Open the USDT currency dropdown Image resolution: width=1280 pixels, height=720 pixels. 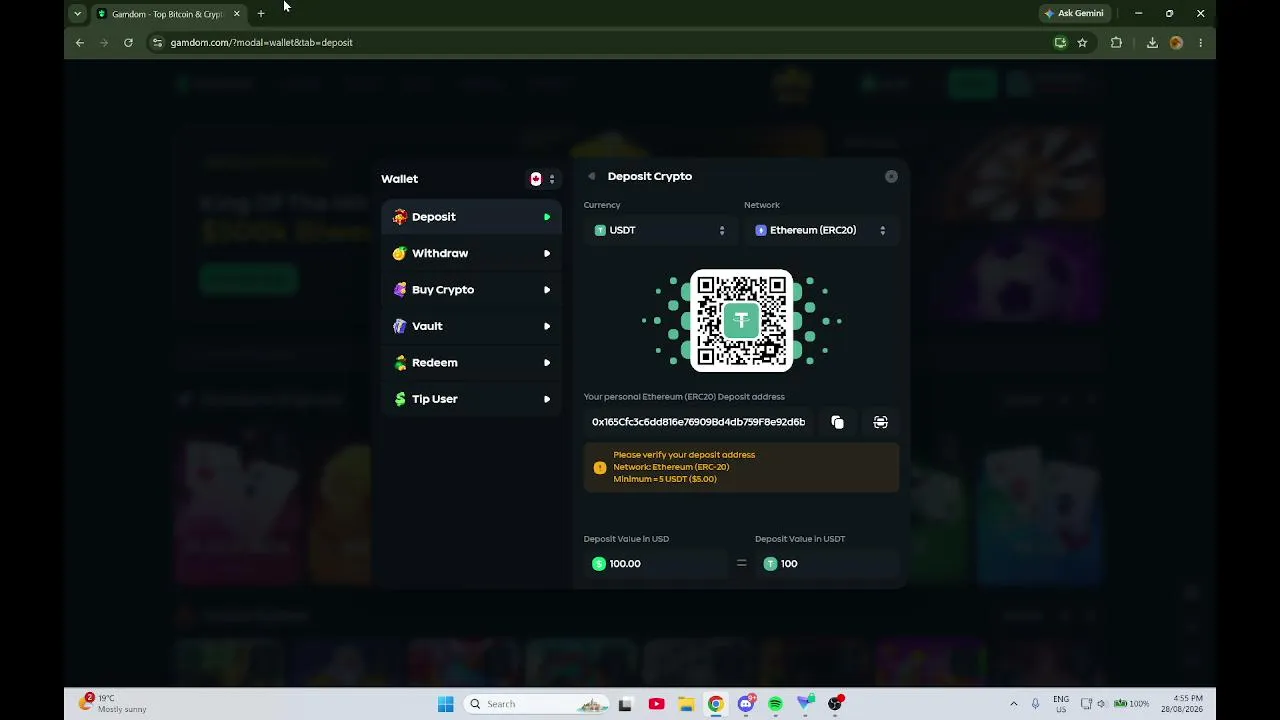click(x=660, y=230)
